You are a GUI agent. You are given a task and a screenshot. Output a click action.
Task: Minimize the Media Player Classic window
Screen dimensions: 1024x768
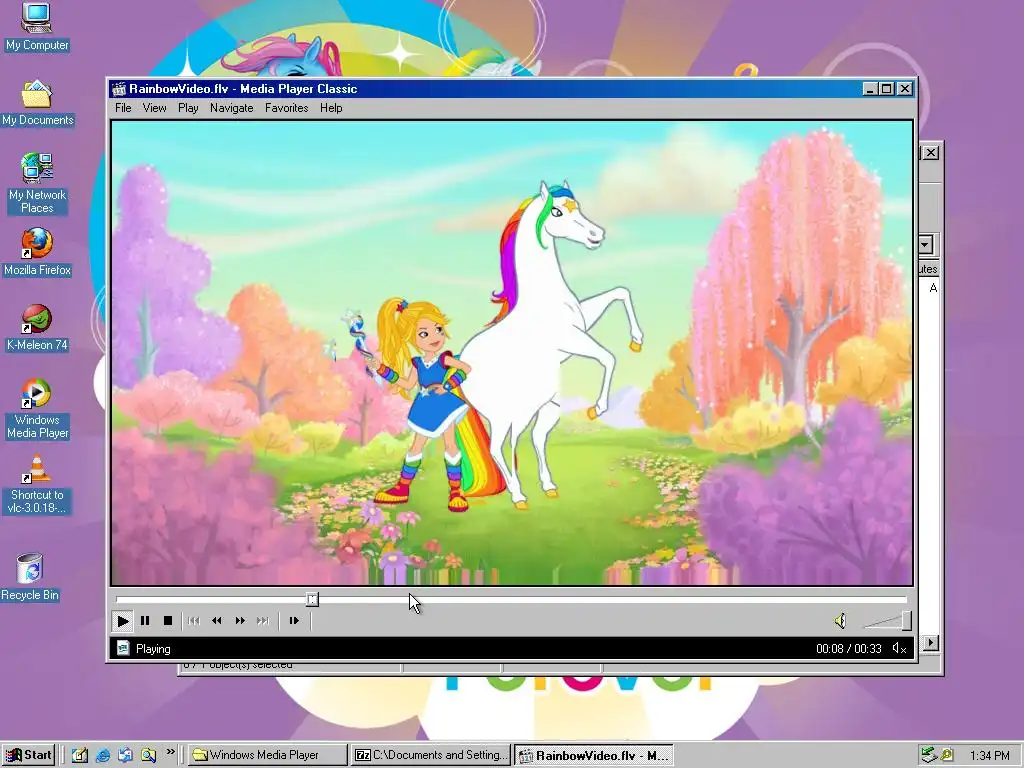point(869,89)
